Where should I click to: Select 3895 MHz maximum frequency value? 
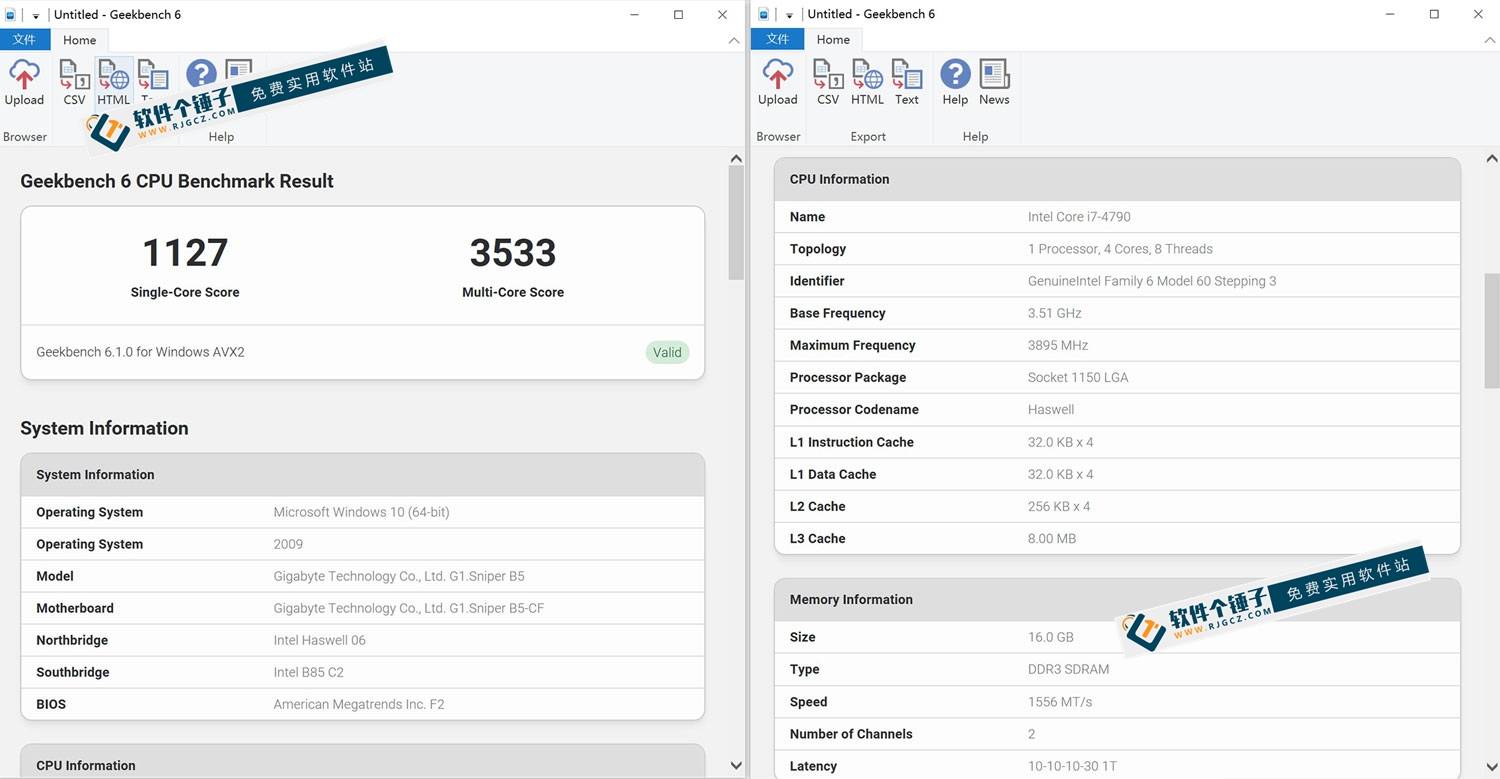pyautogui.click(x=1058, y=345)
